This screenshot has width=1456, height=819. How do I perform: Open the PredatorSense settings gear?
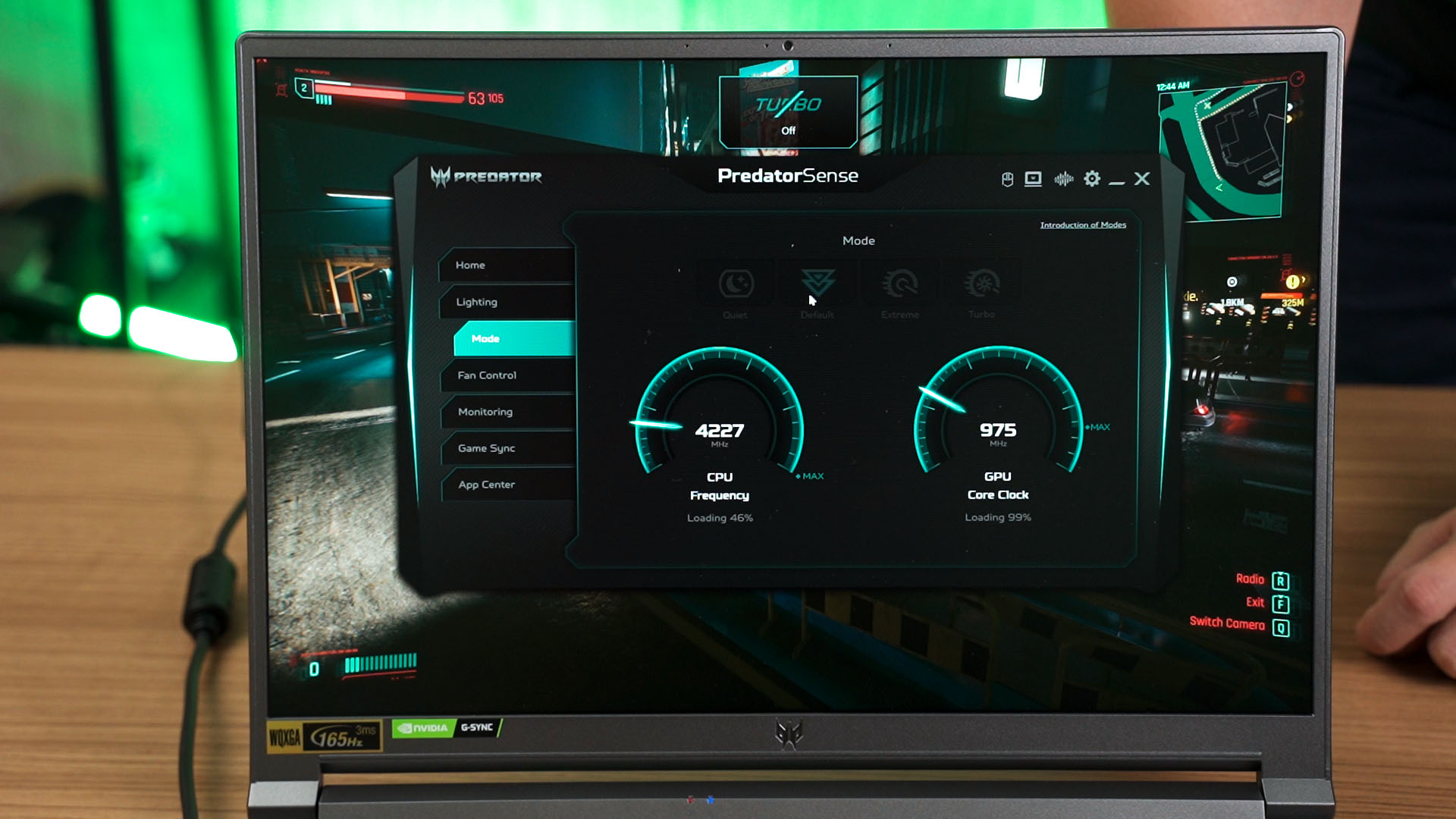tap(1092, 179)
